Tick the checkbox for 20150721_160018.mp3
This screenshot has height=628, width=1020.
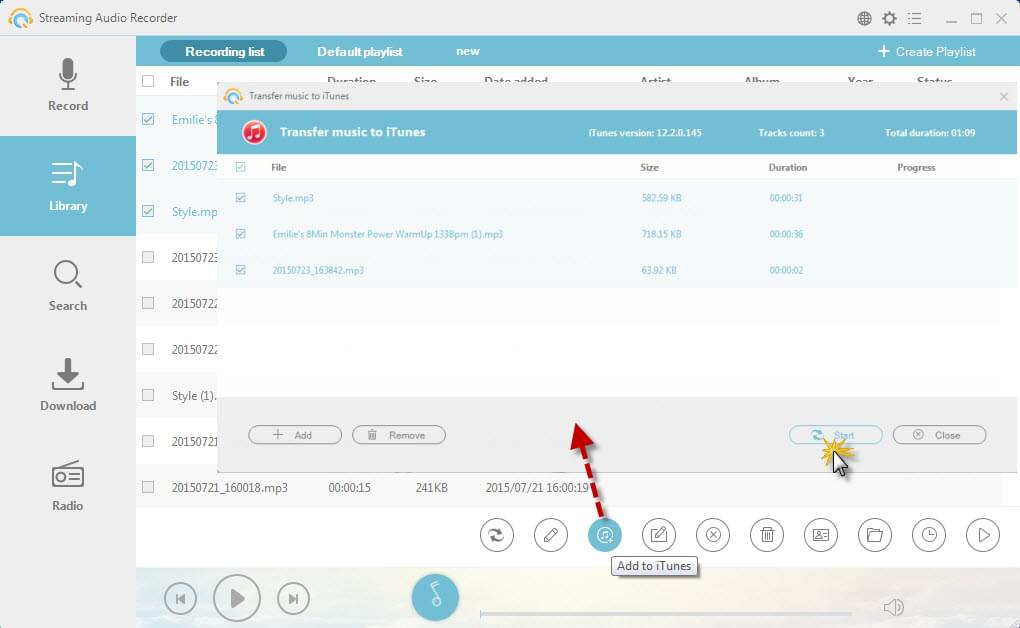pyautogui.click(x=148, y=487)
